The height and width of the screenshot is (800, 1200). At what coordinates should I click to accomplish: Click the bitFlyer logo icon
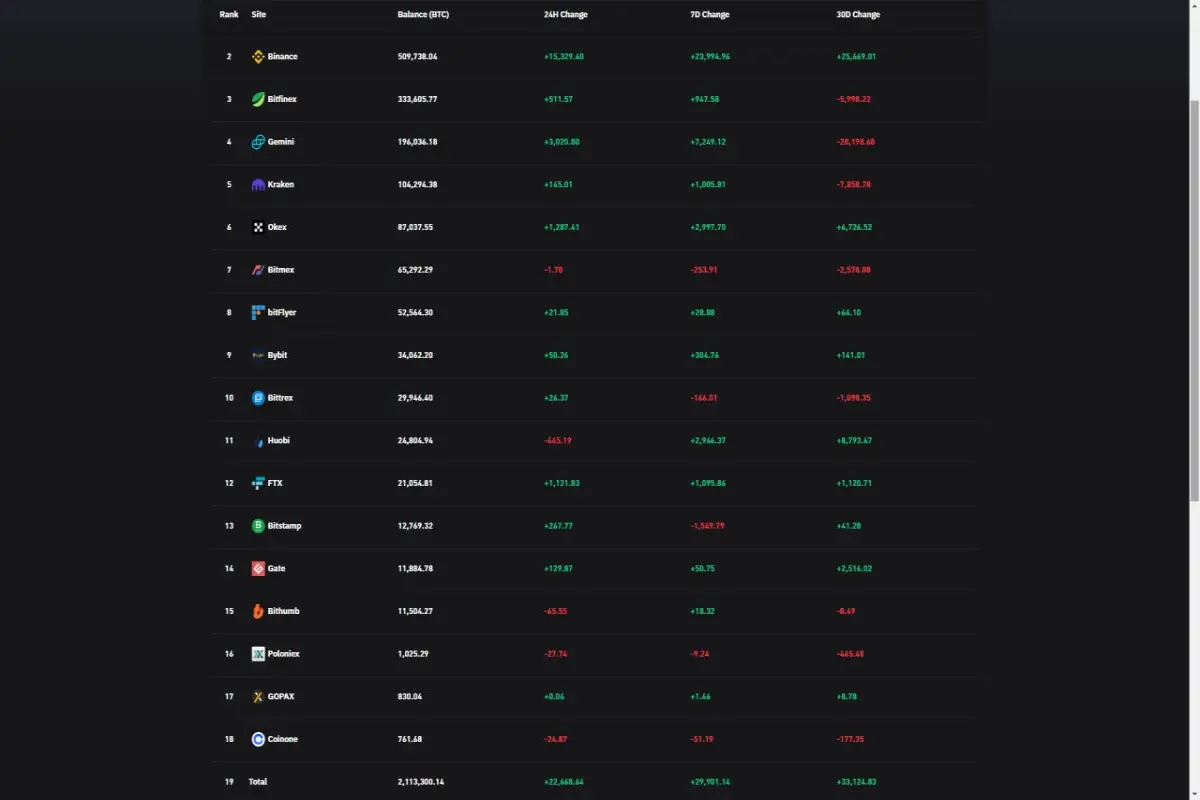[x=258, y=313]
